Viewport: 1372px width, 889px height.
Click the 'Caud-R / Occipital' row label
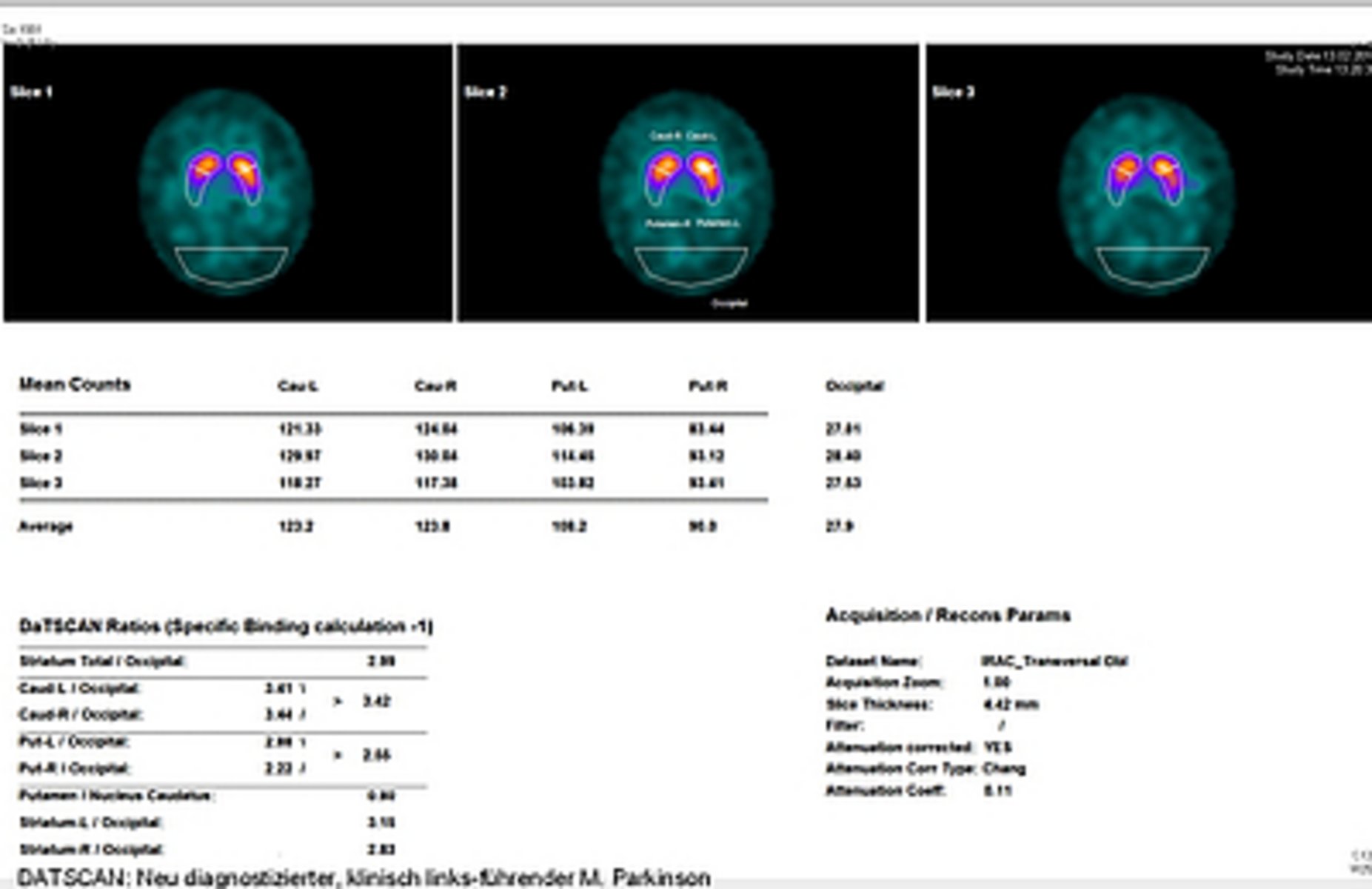[x=81, y=715]
